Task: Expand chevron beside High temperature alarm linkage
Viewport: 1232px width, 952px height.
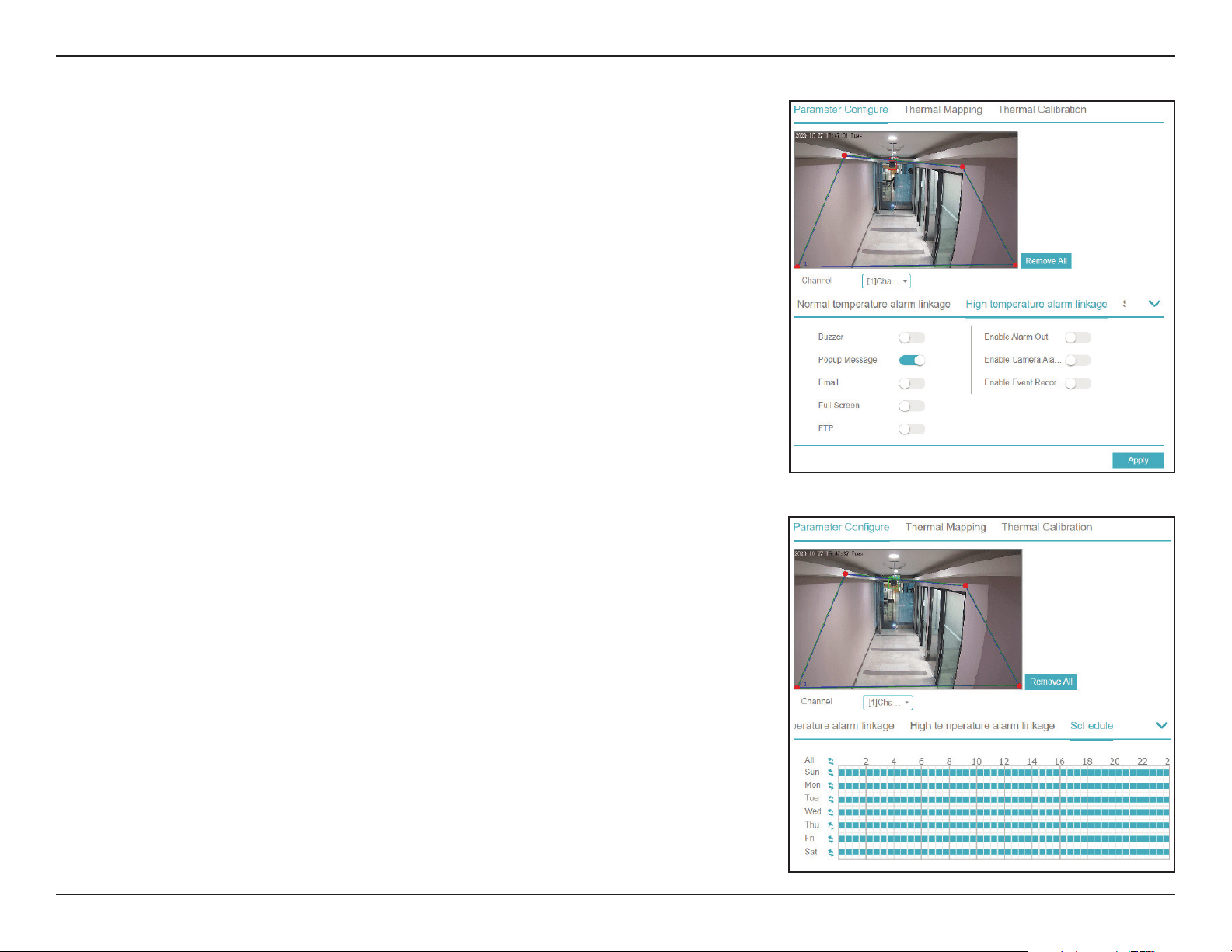Action: tap(1154, 304)
